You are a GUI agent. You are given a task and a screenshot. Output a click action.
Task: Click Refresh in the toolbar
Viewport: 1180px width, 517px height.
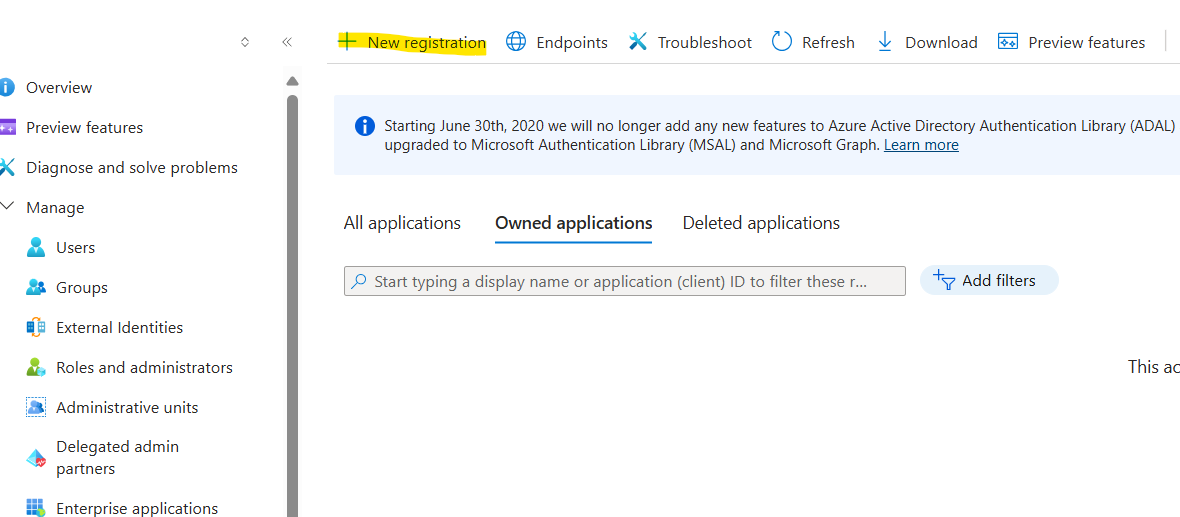tap(814, 42)
